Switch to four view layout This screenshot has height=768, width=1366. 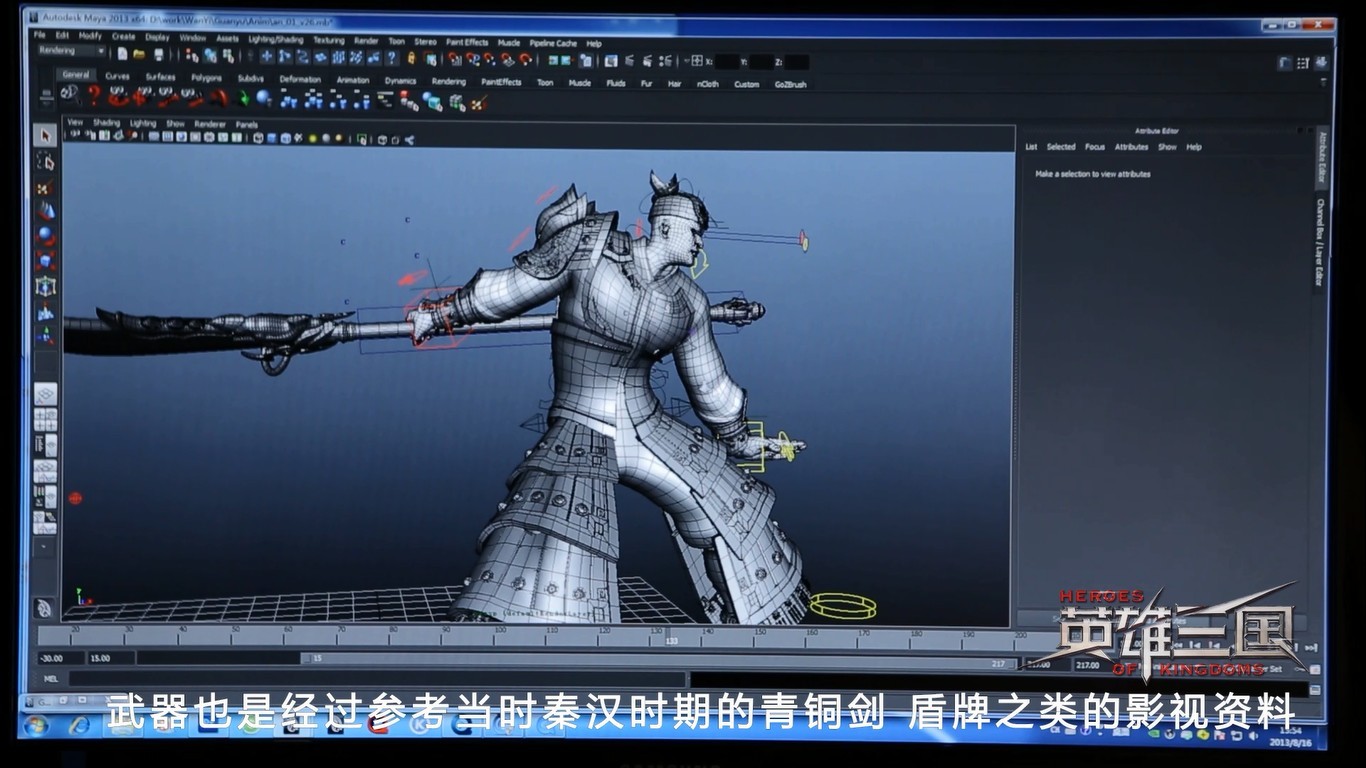click(x=45, y=420)
